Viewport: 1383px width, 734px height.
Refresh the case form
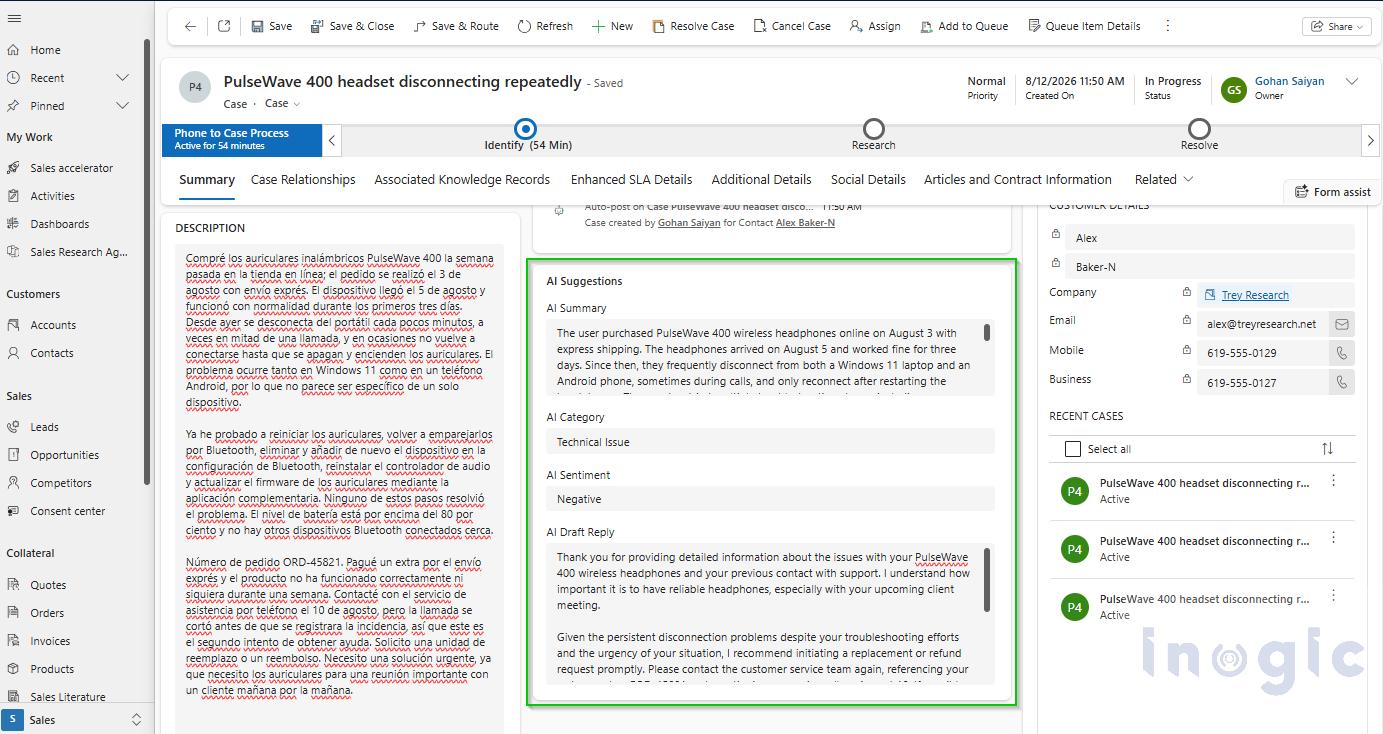pos(545,26)
